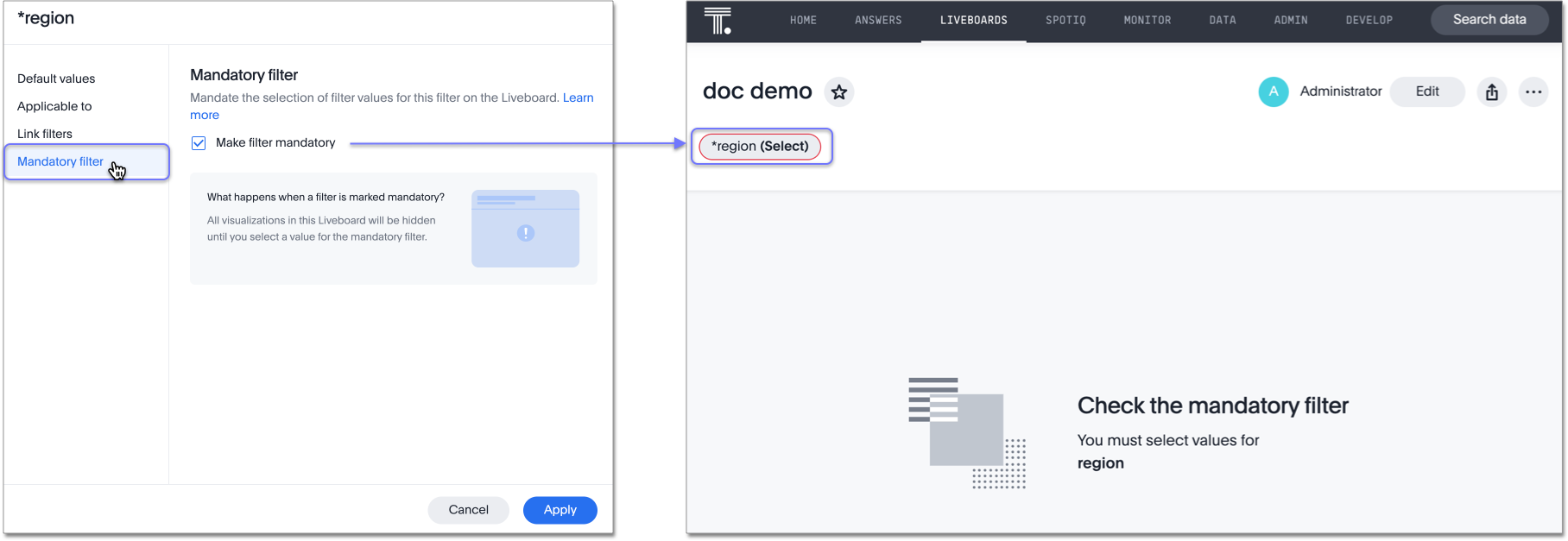Click the Administrator avatar icon

[1273, 91]
